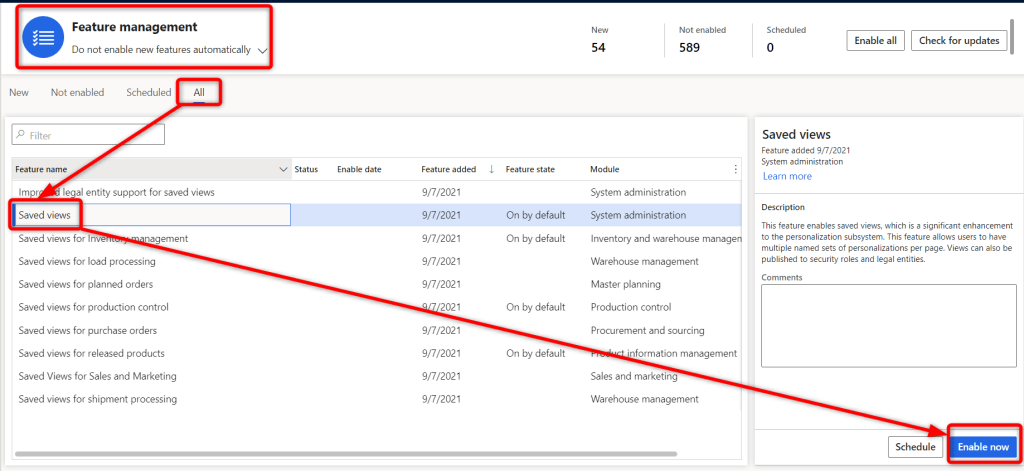The width and height of the screenshot is (1024, 471).
Task: Open the Learn more link
Action: (x=787, y=176)
